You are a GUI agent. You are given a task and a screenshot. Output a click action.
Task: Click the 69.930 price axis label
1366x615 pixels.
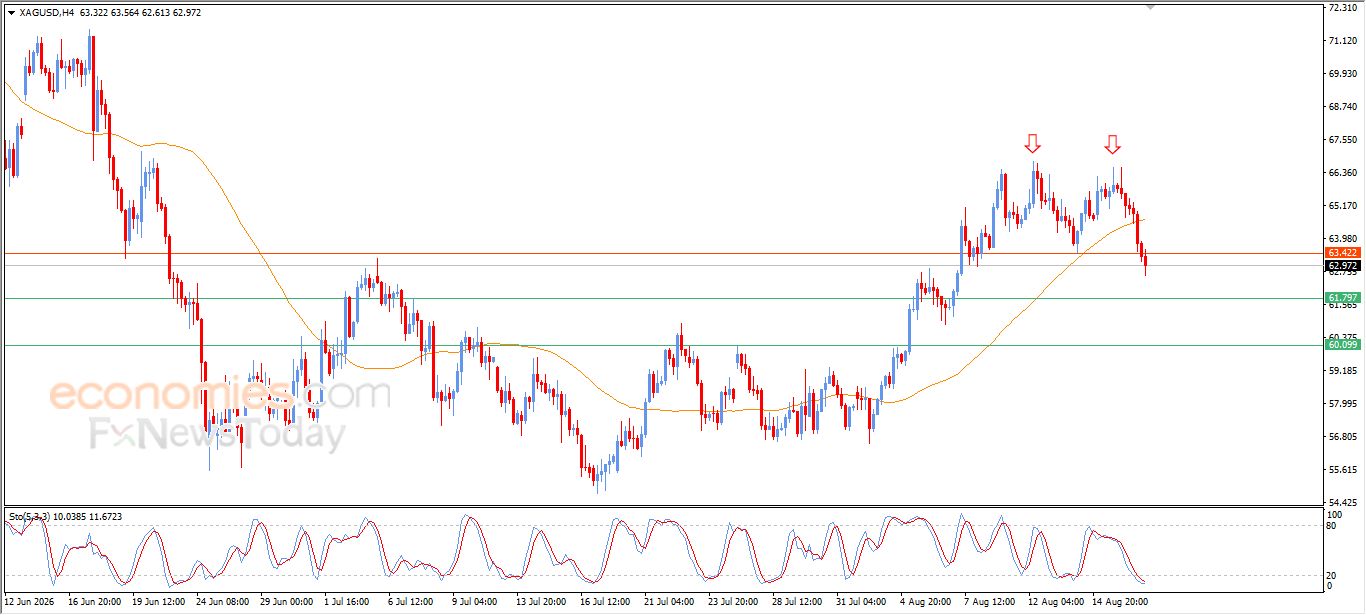1342,73
